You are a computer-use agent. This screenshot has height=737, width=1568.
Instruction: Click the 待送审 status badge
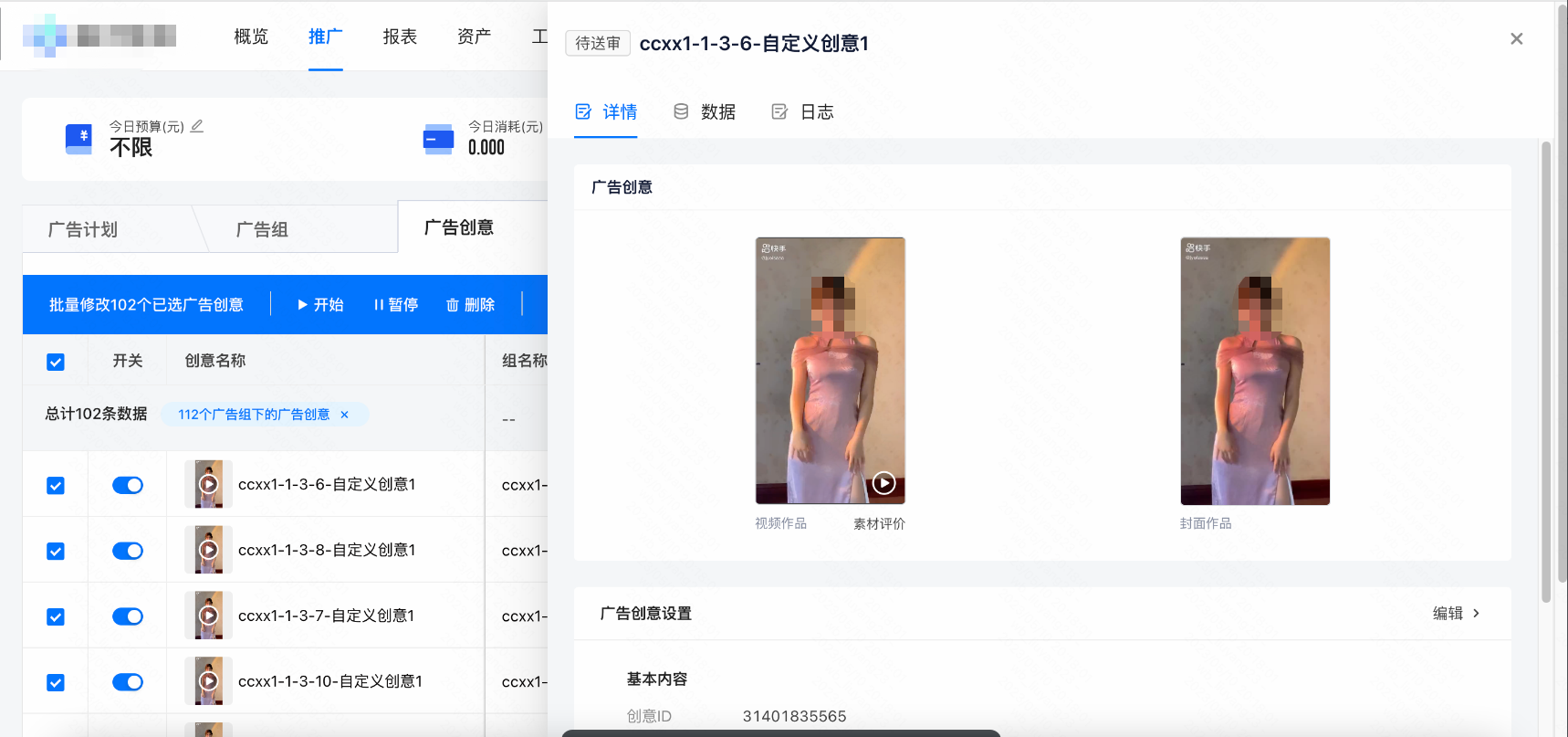tap(598, 43)
